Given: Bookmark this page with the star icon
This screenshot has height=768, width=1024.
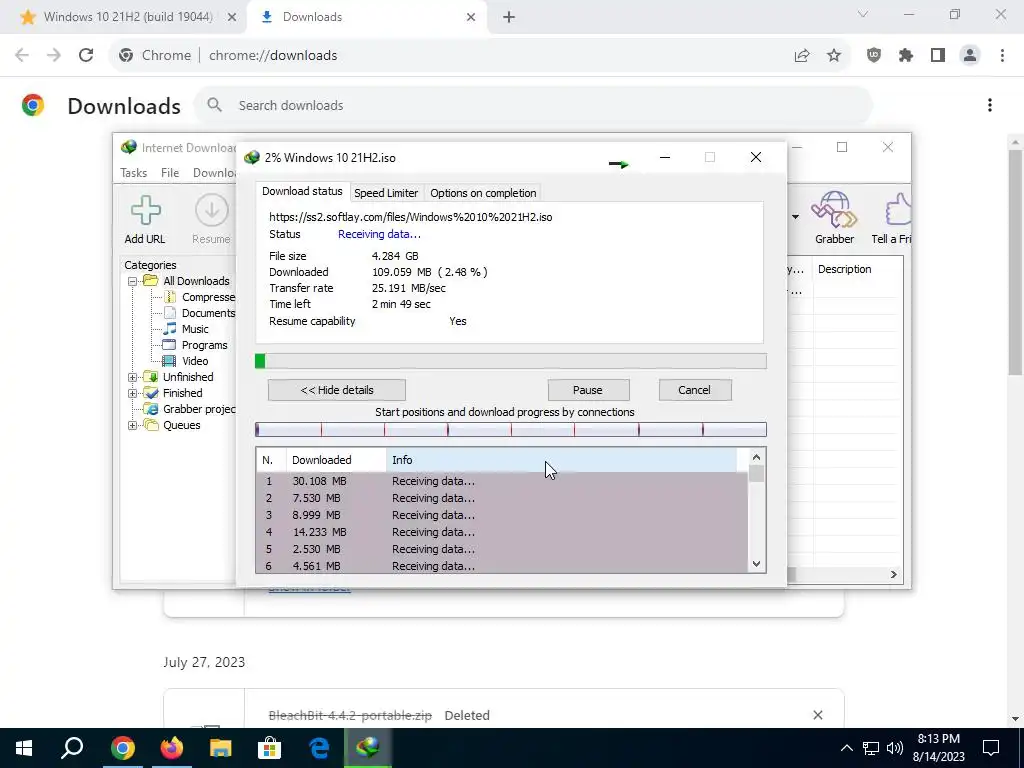Looking at the screenshot, I should (834, 56).
